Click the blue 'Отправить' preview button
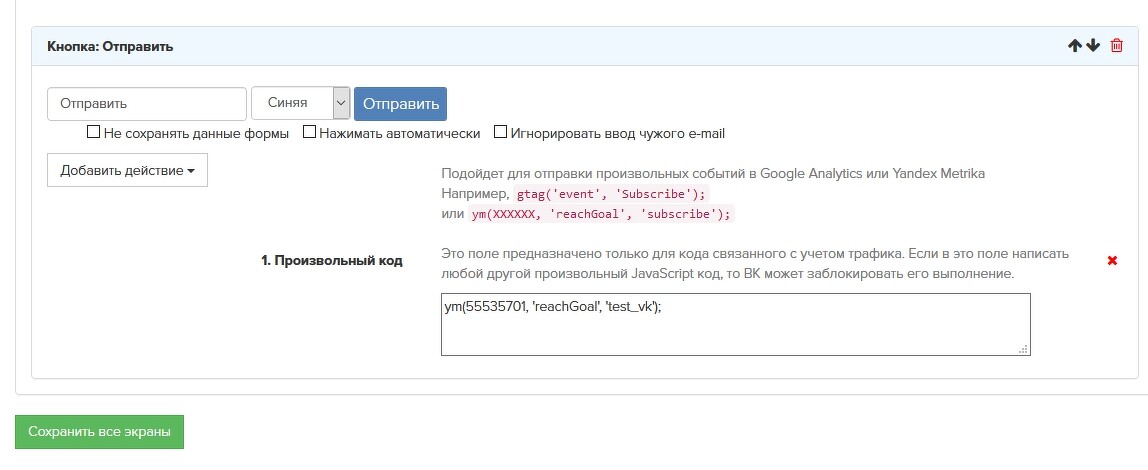The height and width of the screenshot is (470, 1148). 400,104
